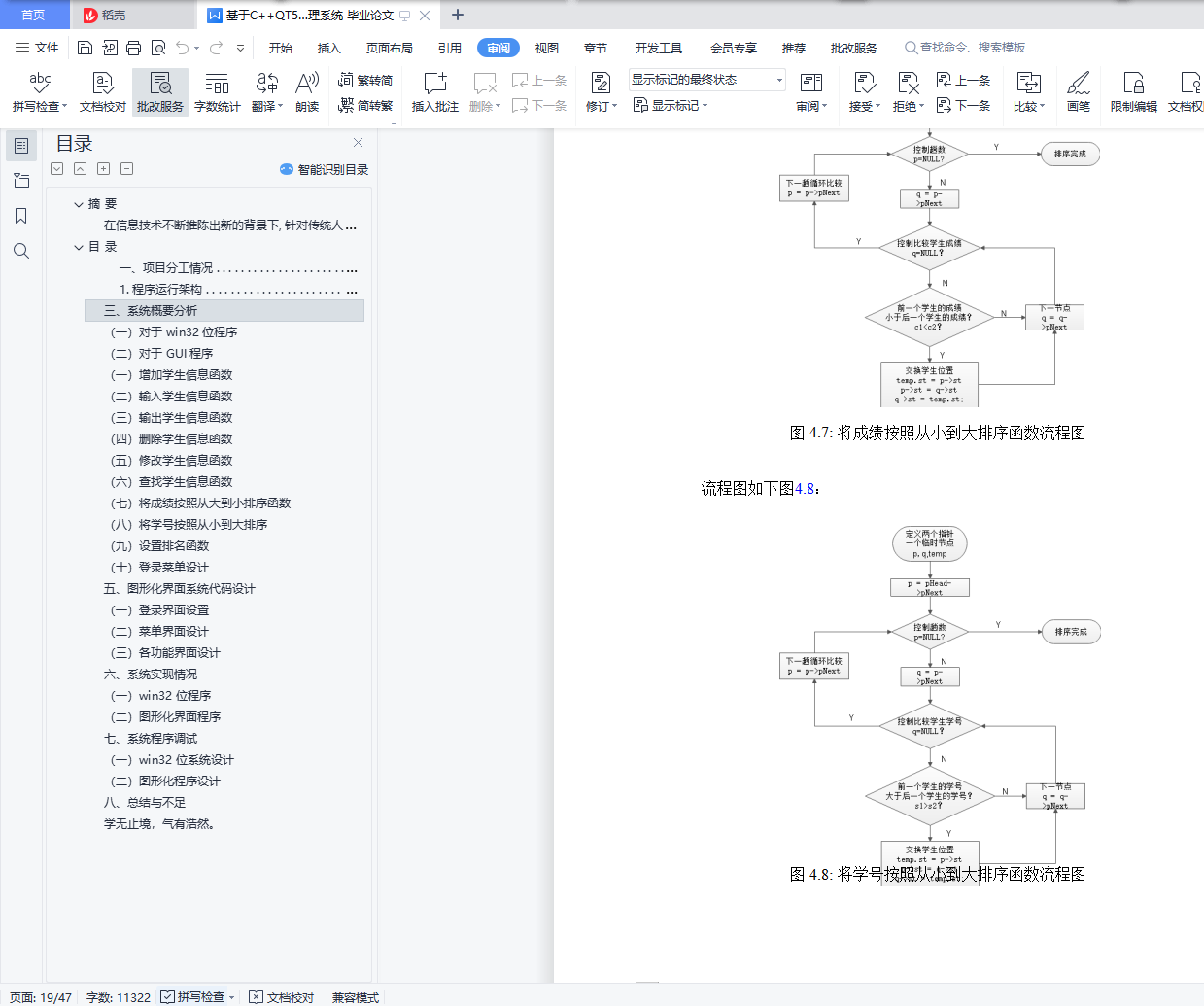Open the outline panel icon in left sidebar

click(21, 146)
